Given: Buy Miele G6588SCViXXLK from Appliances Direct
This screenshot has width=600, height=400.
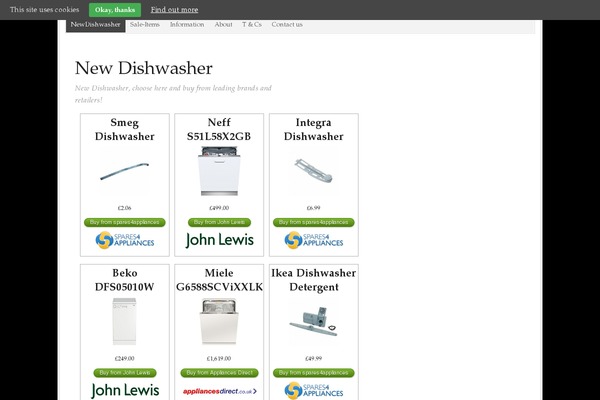Looking at the screenshot, I should [x=219, y=373].
